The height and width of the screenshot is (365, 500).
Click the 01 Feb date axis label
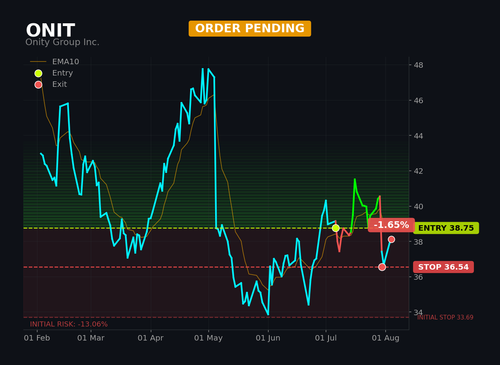tap(37, 338)
